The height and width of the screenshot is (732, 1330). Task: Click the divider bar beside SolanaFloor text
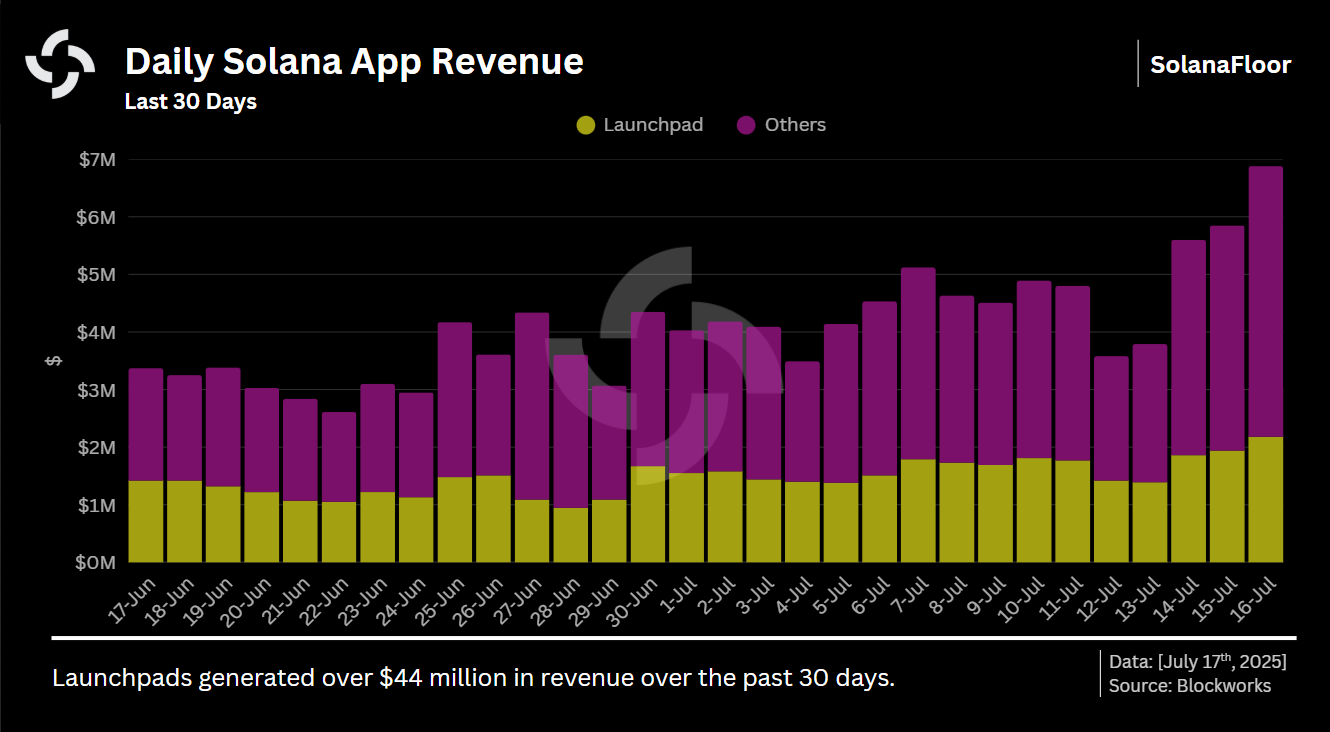[x=1139, y=64]
